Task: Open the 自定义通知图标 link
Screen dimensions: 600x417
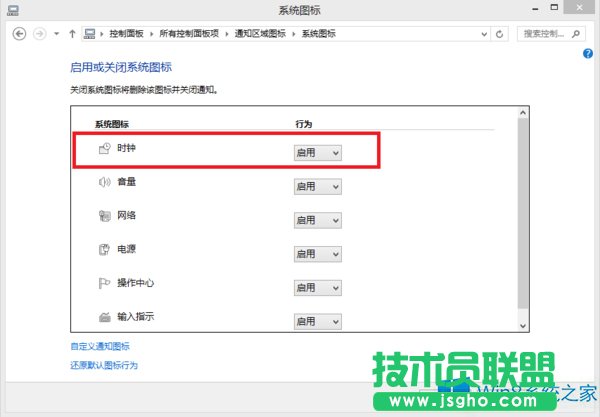Action: [x=99, y=346]
